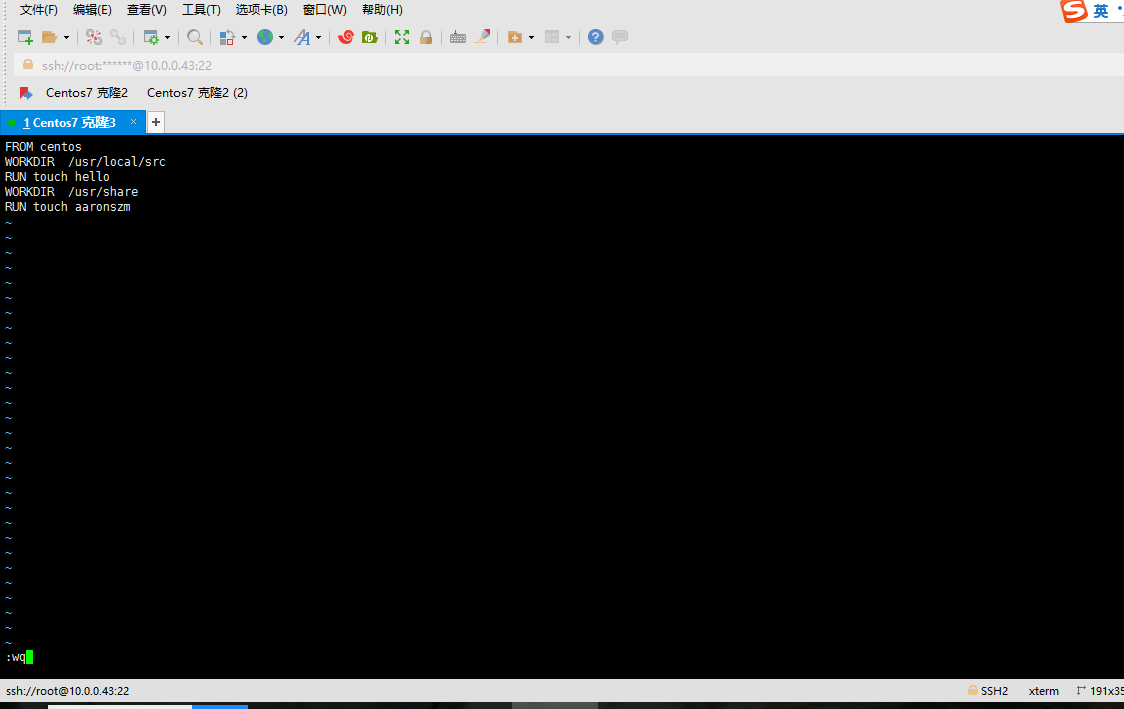1124x709 pixels.
Task: Open Centos7 克隆2 (2) quick session link
Action: [x=198, y=93]
